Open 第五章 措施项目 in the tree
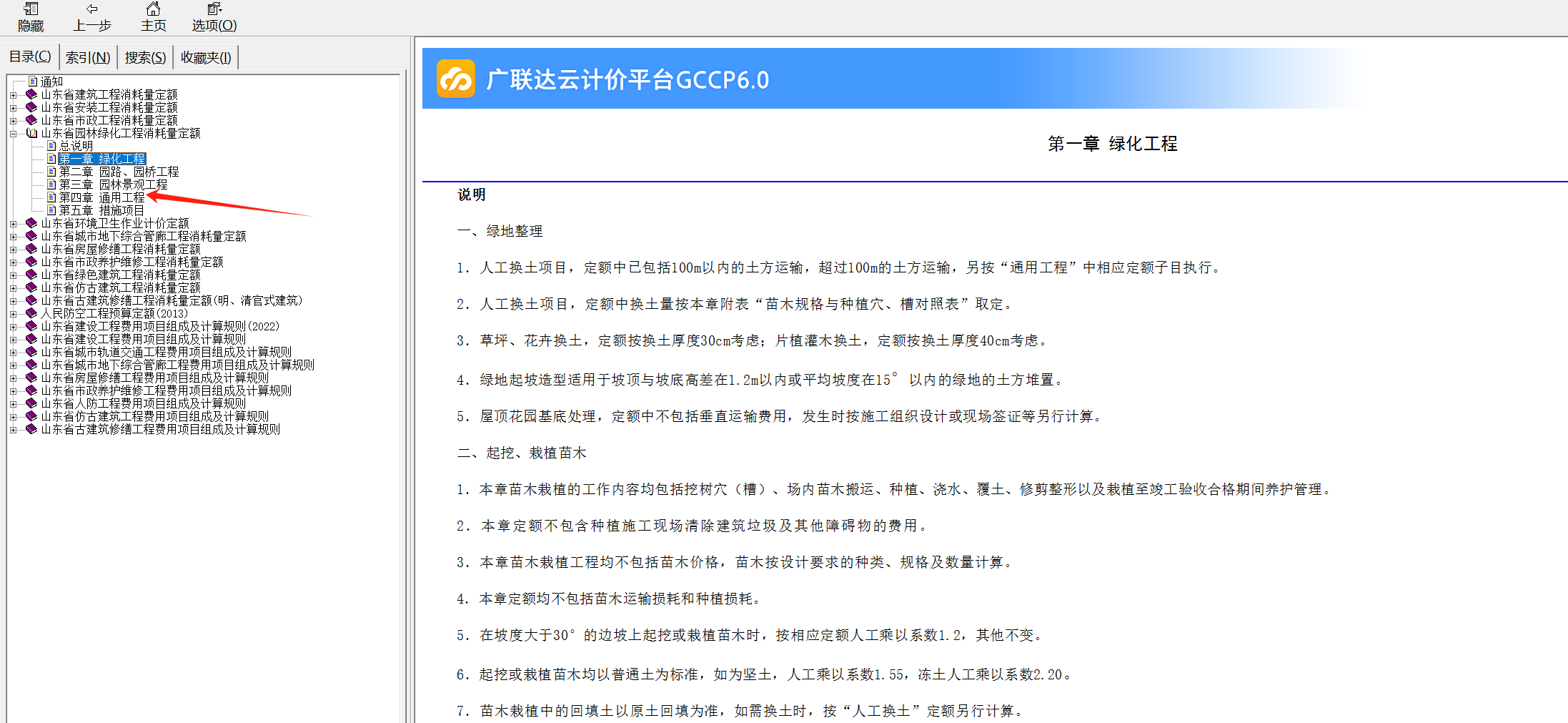This screenshot has width=1568, height=723. pos(101,210)
